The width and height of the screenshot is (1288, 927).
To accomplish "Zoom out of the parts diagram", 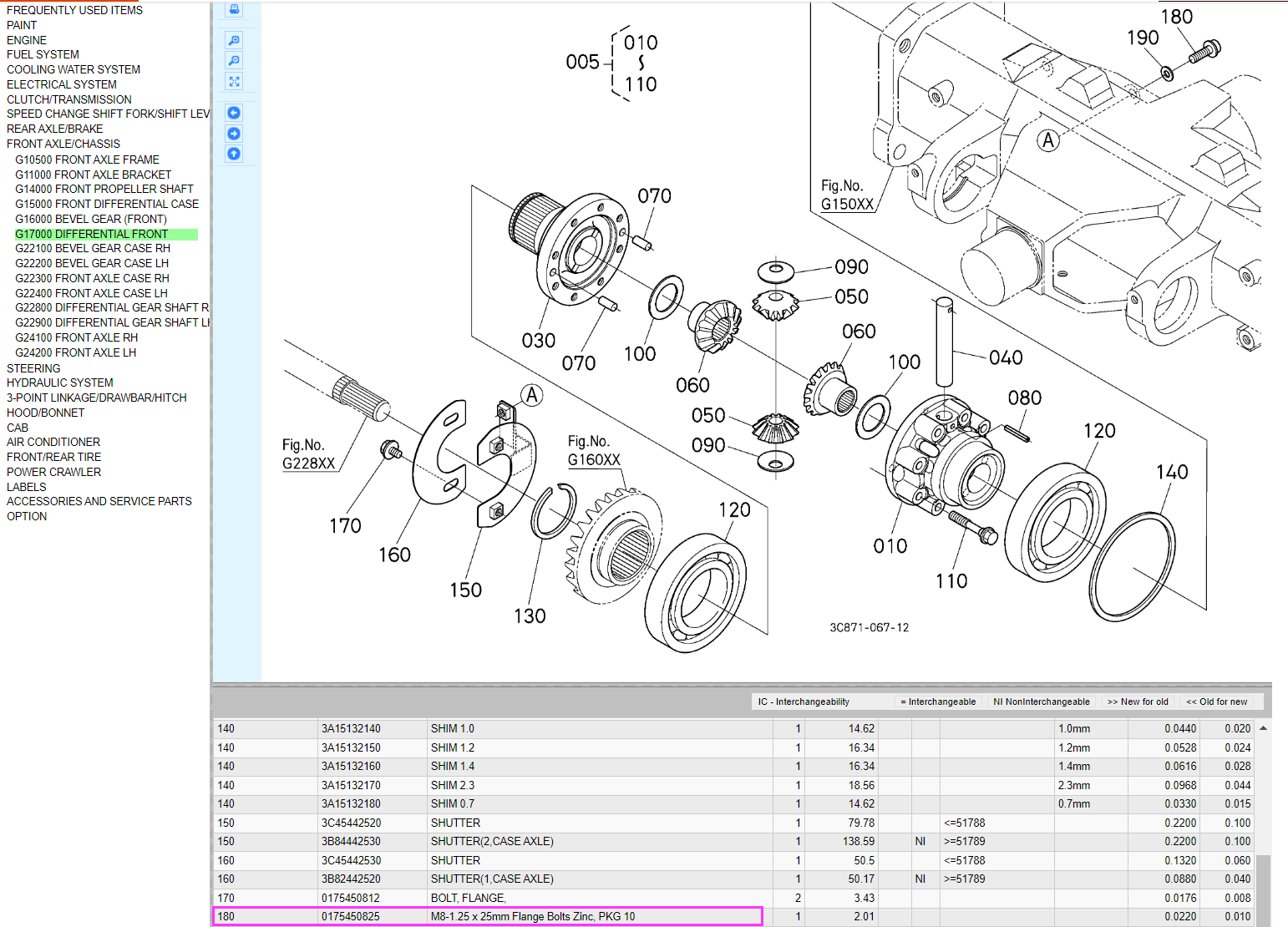I will tap(234, 61).
